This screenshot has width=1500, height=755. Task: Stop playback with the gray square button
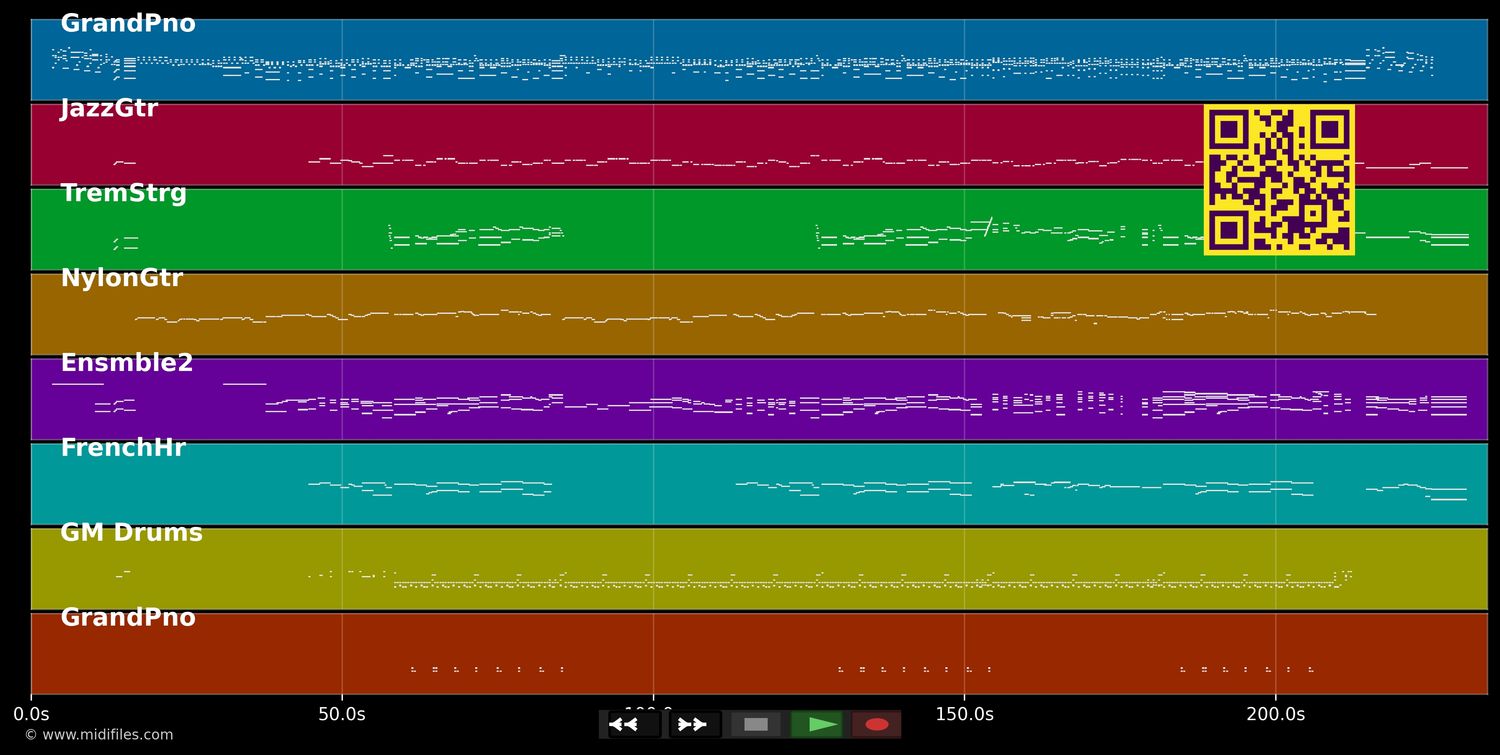[x=755, y=724]
